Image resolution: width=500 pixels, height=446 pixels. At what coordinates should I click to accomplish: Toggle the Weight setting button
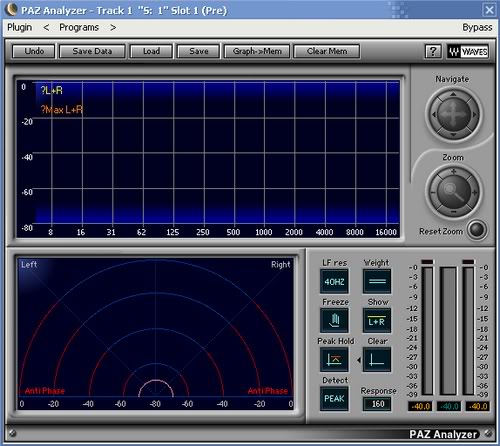(x=377, y=282)
